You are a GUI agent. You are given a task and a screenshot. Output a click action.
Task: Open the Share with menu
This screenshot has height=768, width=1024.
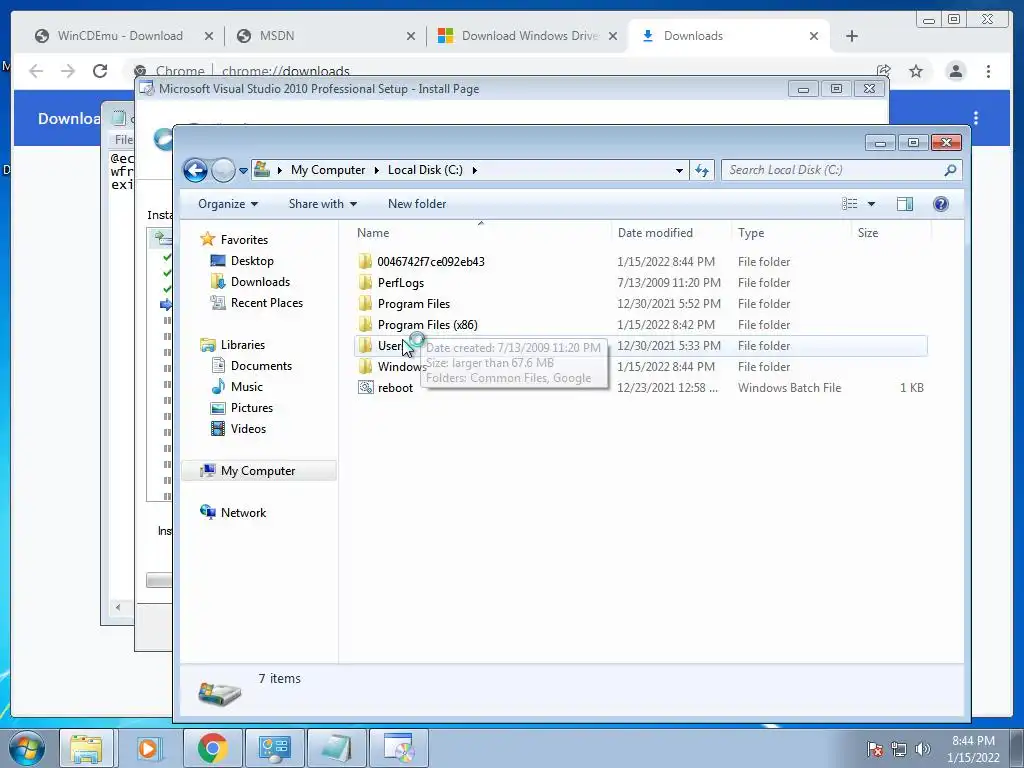[323, 204]
